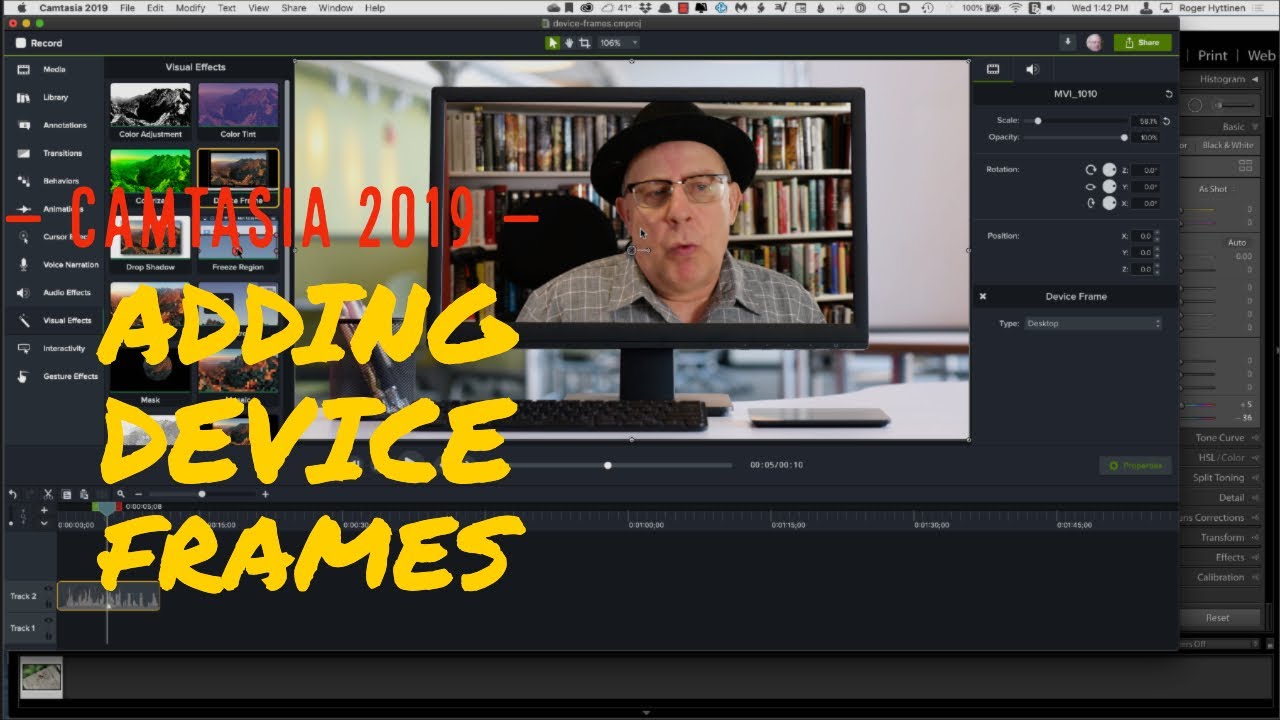Select the arrow Edit mode tool

[x=552, y=43]
